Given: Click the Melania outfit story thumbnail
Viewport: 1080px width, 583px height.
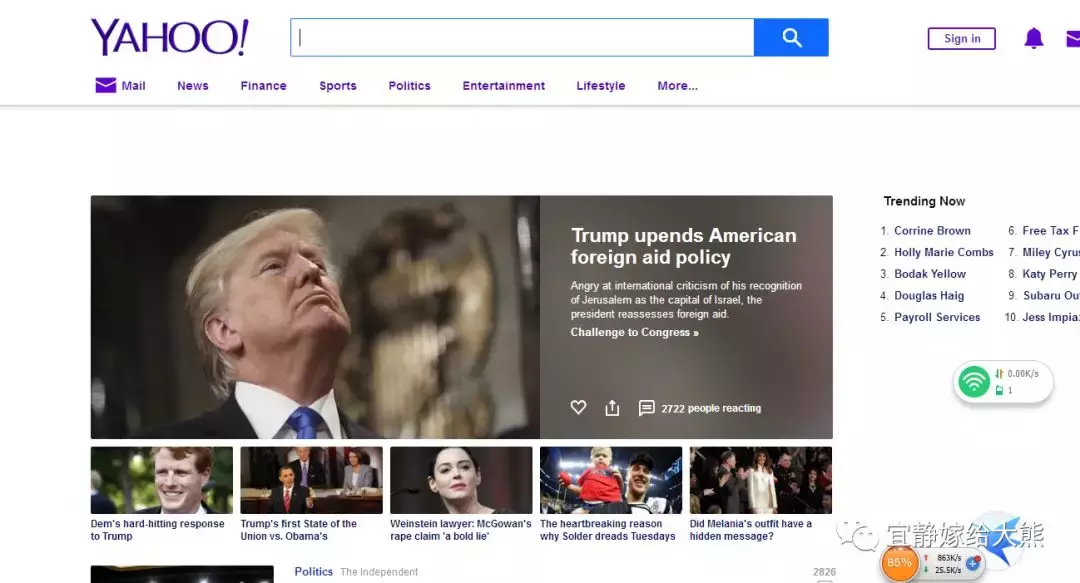Looking at the screenshot, I should [760, 478].
